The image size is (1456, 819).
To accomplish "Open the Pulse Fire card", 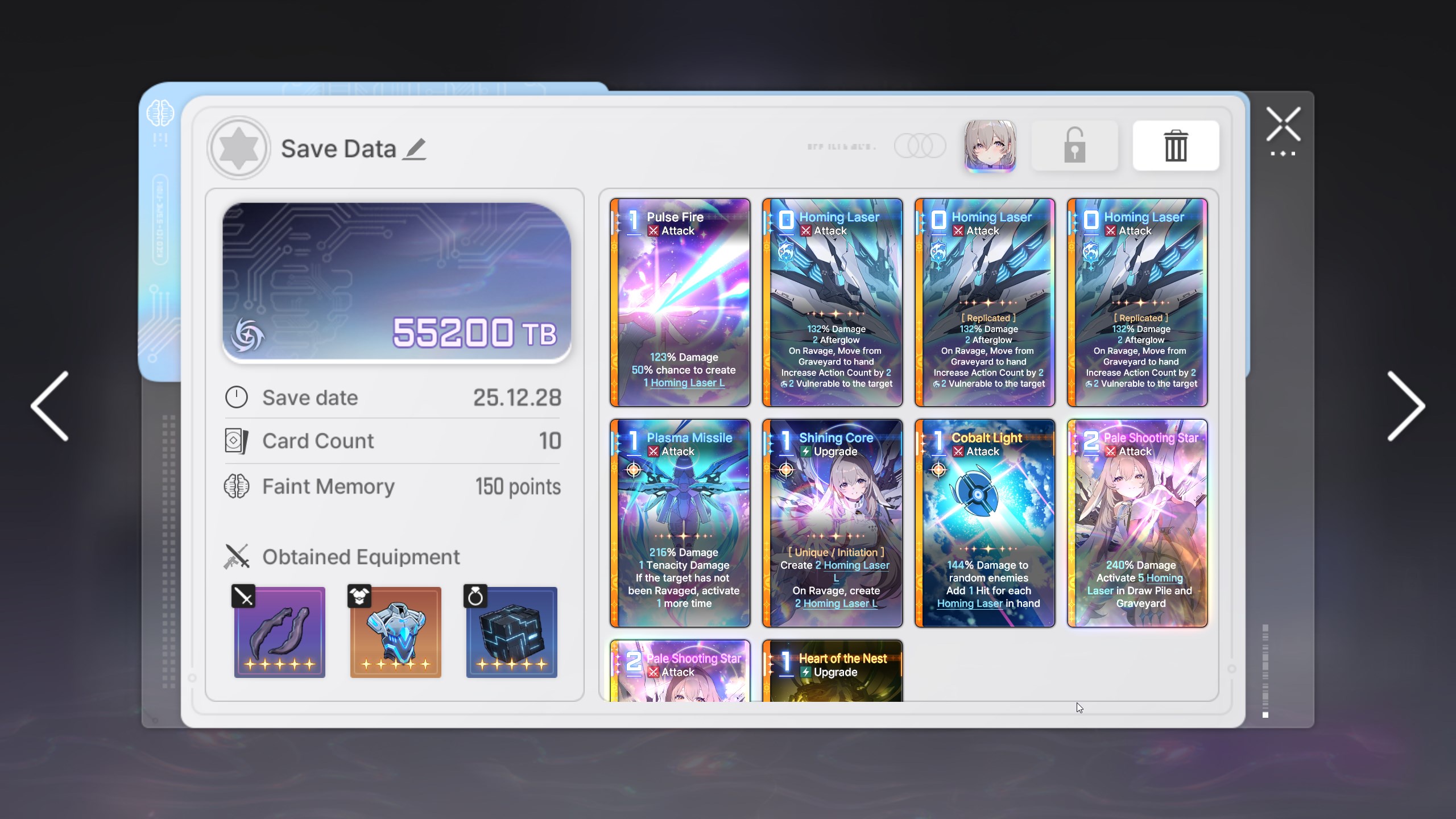I will (680, 302).
